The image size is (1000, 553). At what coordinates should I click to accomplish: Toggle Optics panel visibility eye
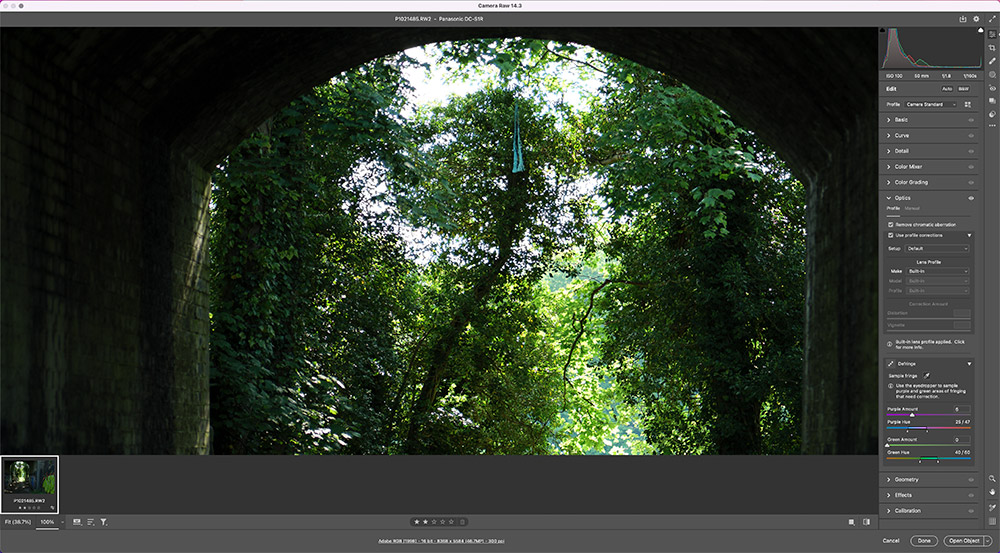coord(971,198)
